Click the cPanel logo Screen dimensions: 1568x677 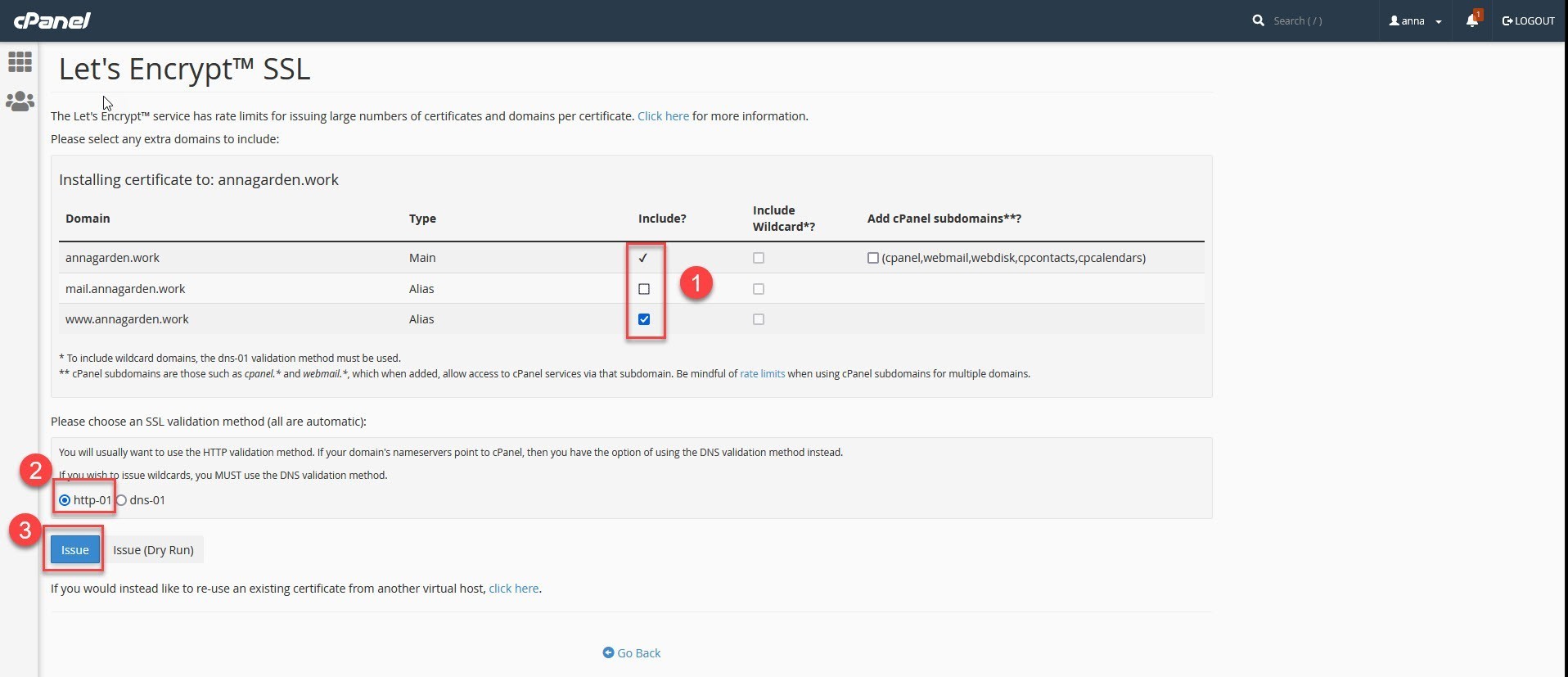pos(52,20)
